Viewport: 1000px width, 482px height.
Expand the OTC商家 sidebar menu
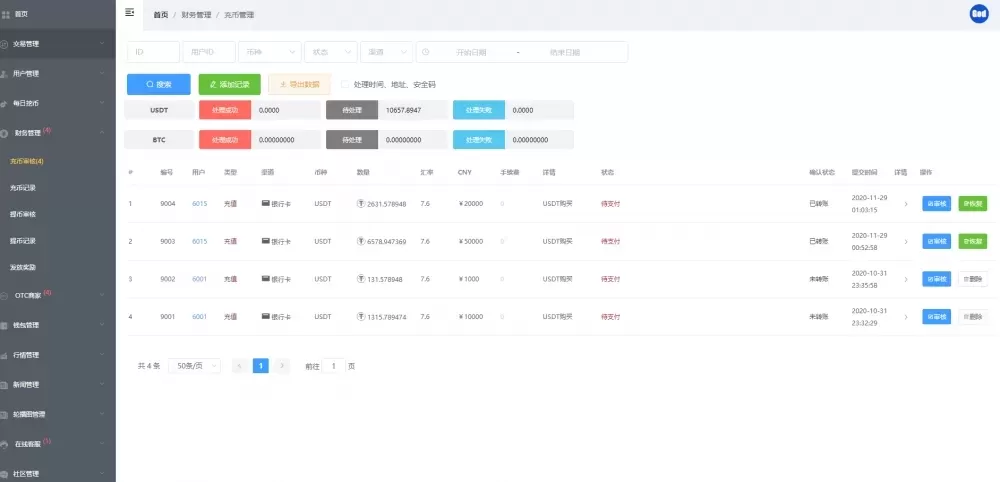[57, 295]
